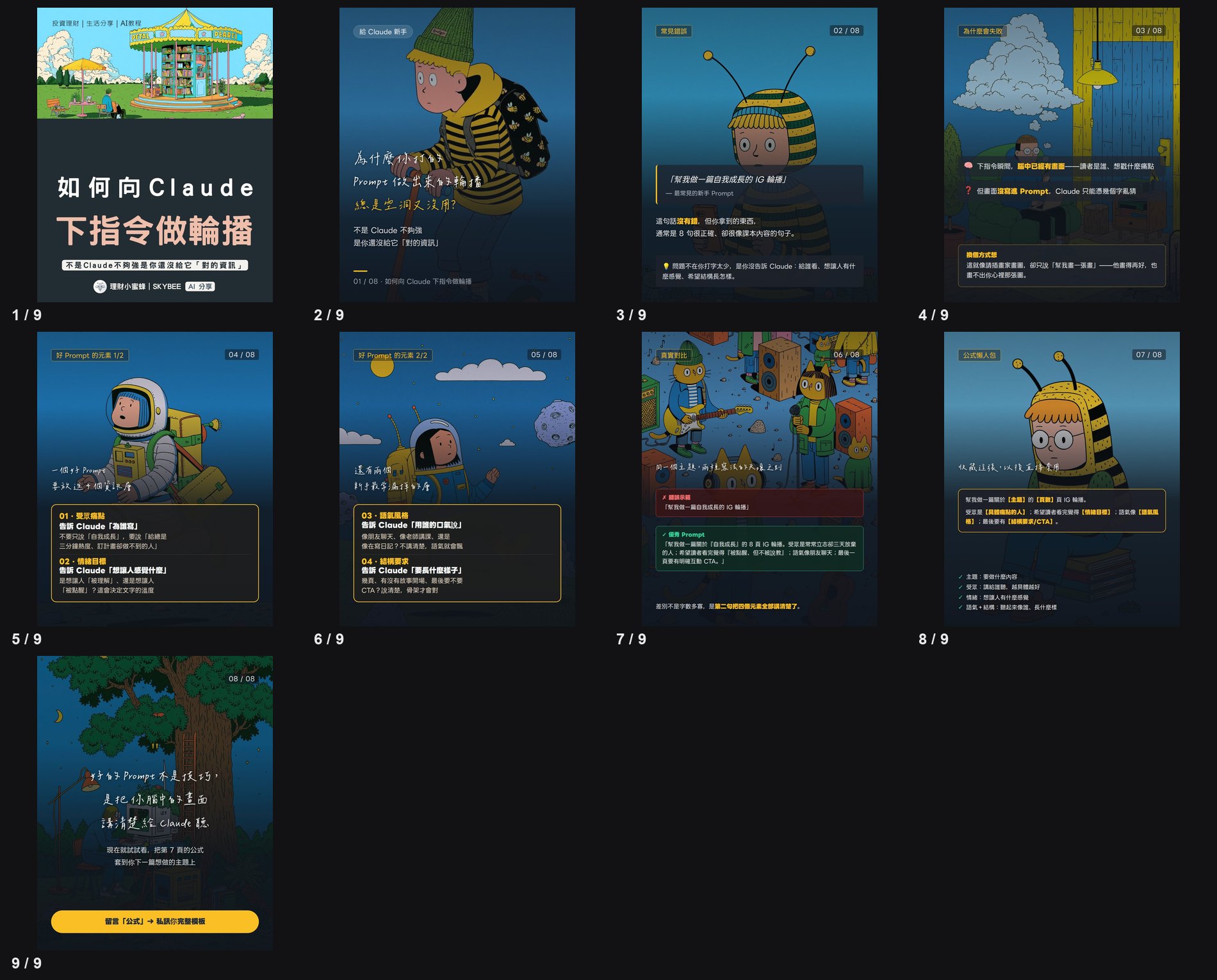Click the '理財小蜜蜂 | SKYBEE' brand text

[x=145, y=286]
